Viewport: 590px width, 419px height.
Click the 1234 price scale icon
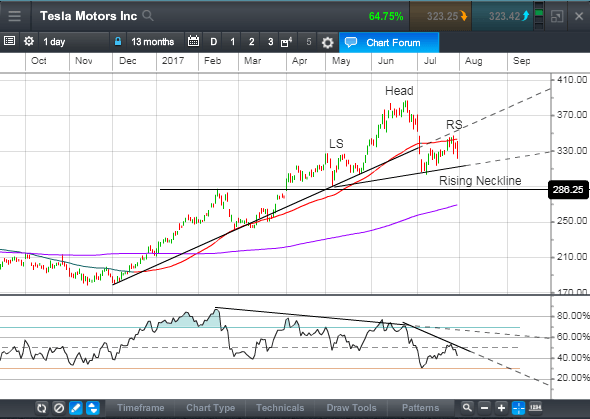coord(535,407)
